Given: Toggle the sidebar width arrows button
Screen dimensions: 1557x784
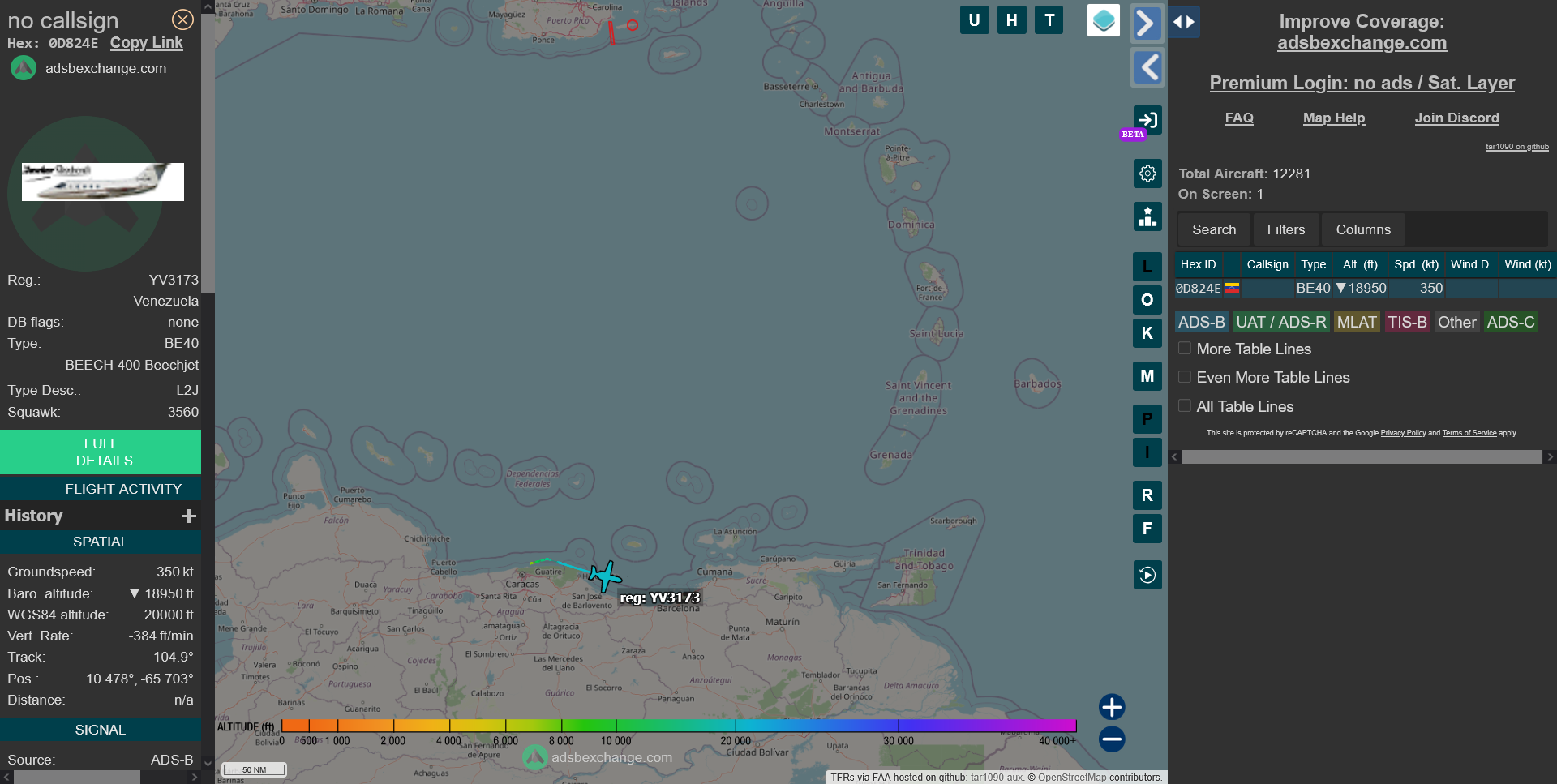Looking at the screenshot, I should [x=1184, y=22].
